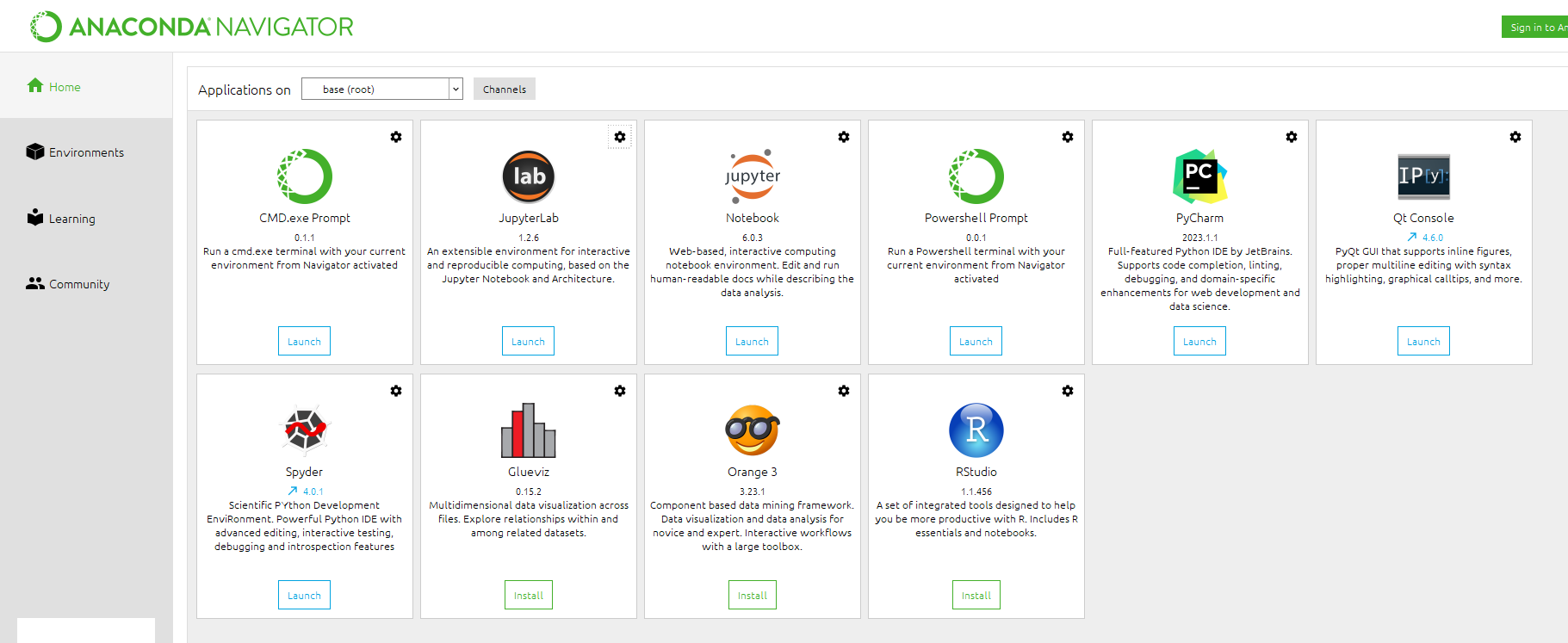
Task: Open the Channels dialog
Action: (505, 89)
